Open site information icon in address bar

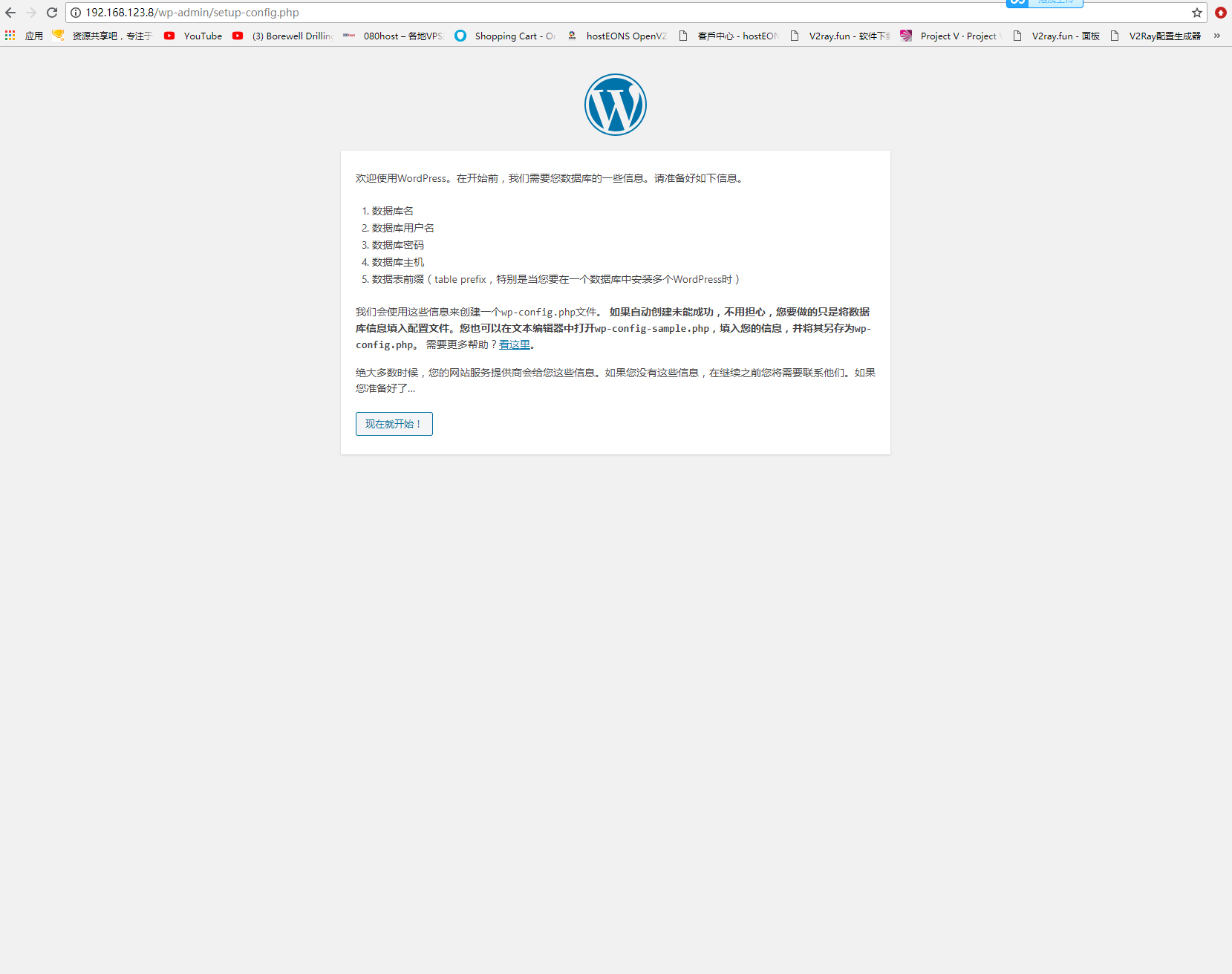76,13
